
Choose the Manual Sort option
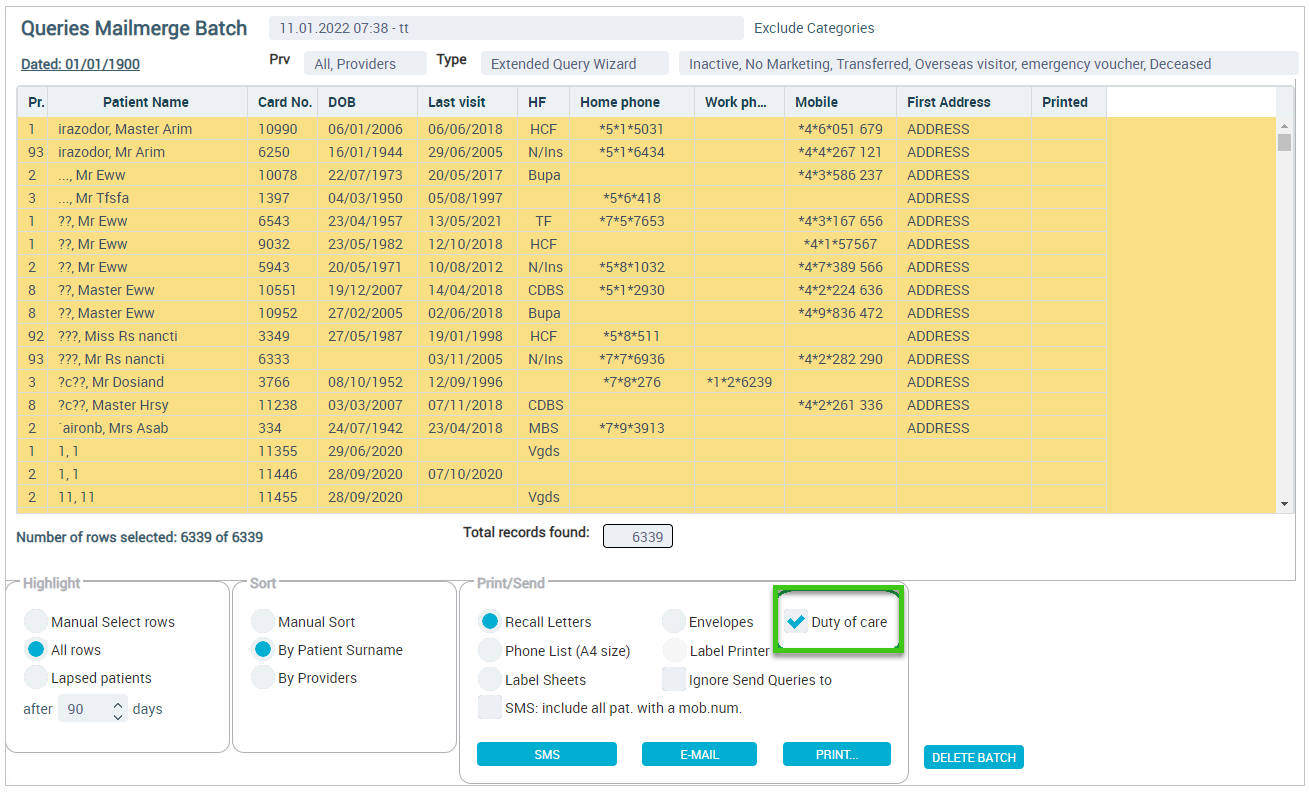click(x=263, y=621)
